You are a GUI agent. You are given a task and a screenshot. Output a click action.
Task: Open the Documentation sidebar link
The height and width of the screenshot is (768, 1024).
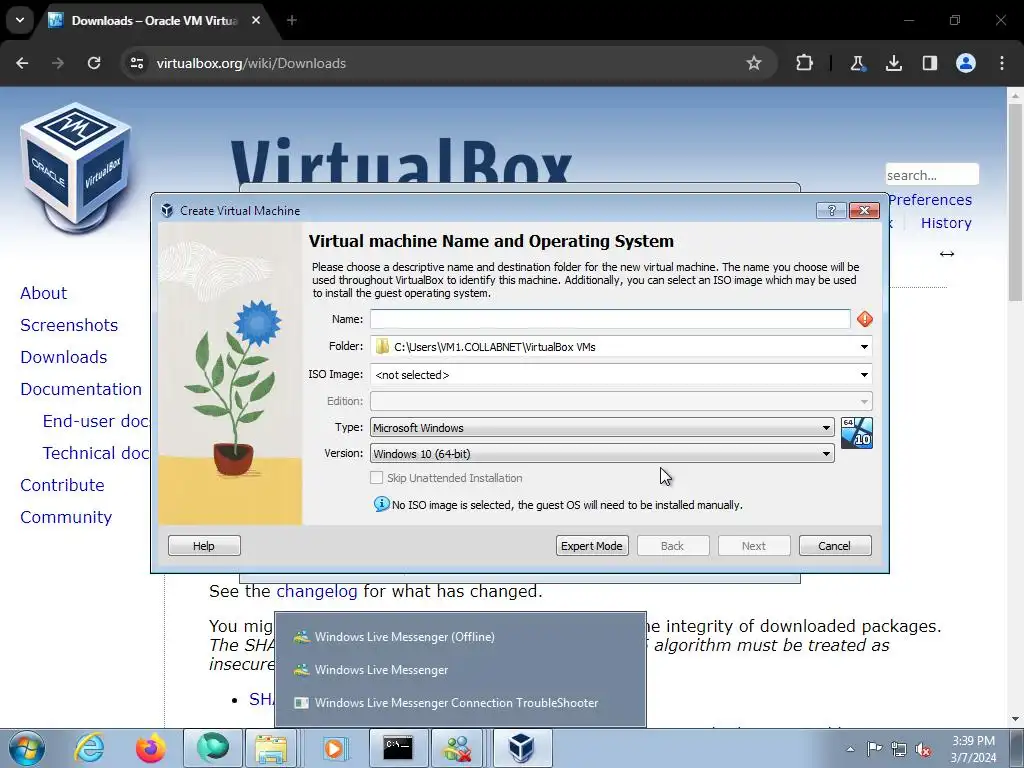click(81, 389)
